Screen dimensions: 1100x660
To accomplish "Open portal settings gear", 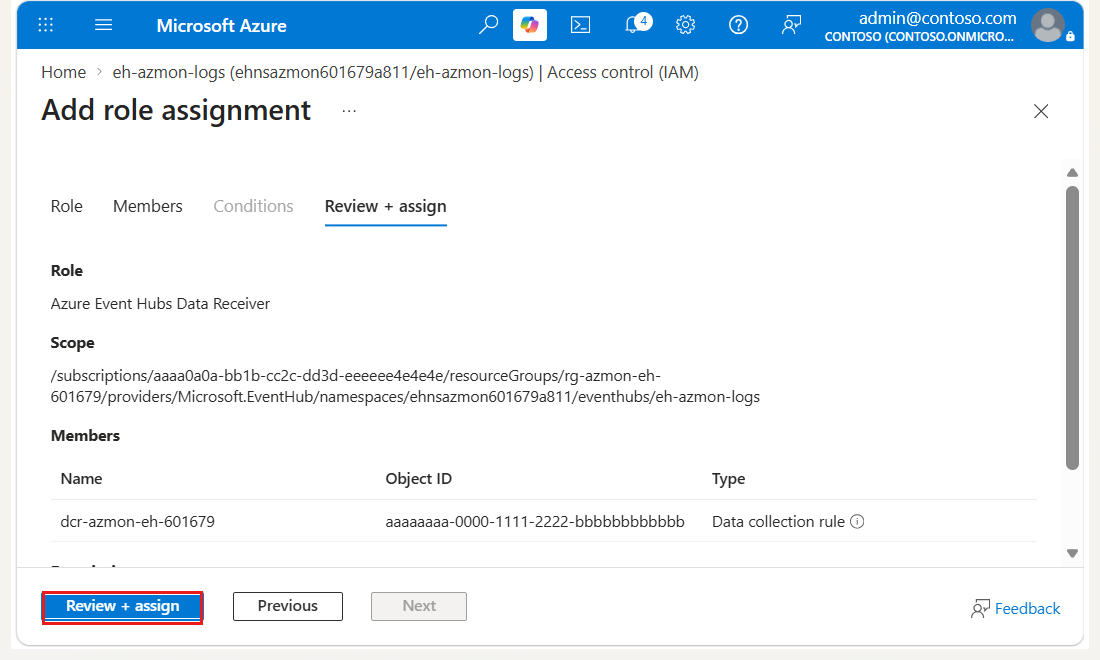I will [x=685, y=25].
